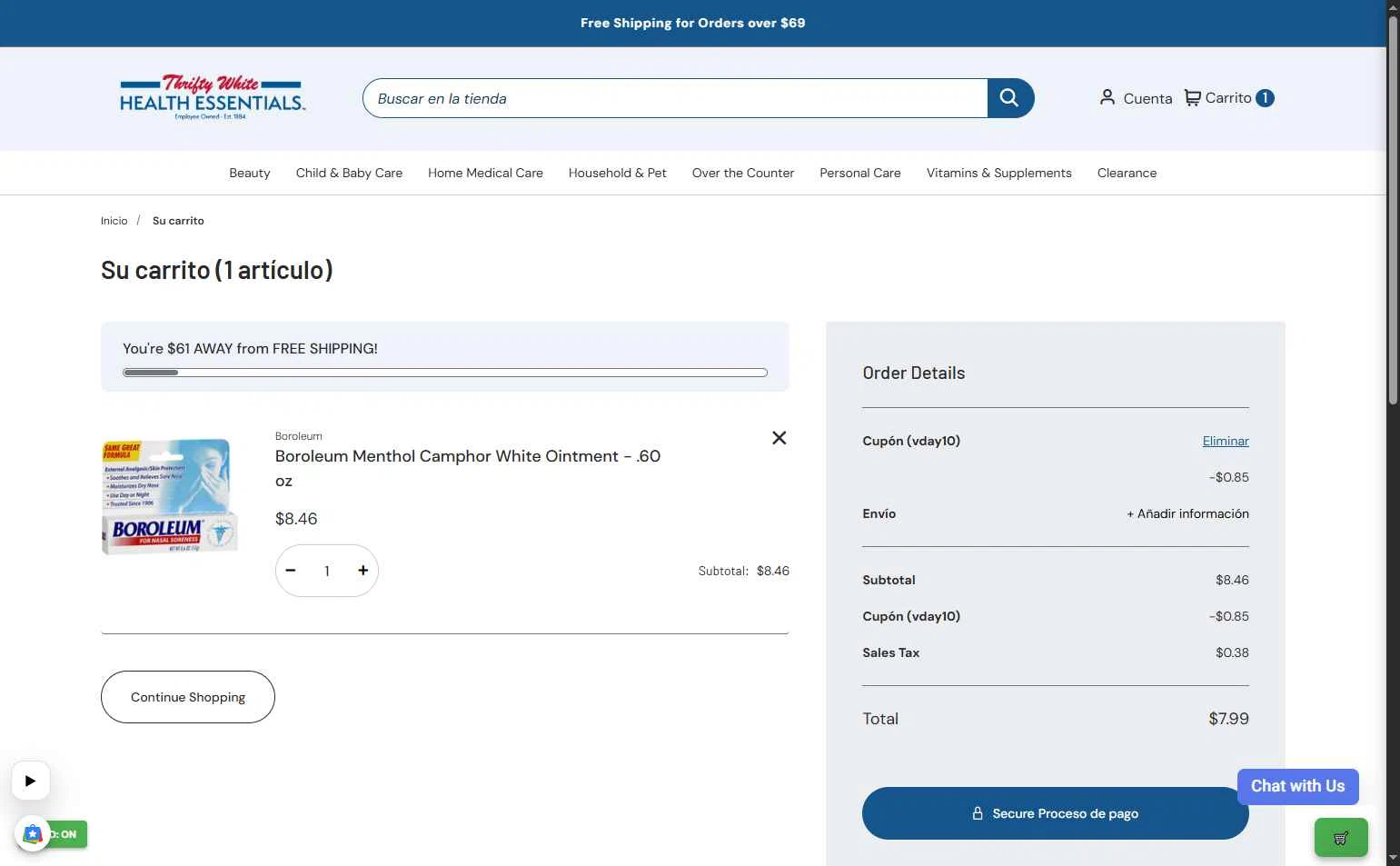Click the Free Shipping banner text
Image resolution: width=1400 pixels, height=866 pixels.
693,23
